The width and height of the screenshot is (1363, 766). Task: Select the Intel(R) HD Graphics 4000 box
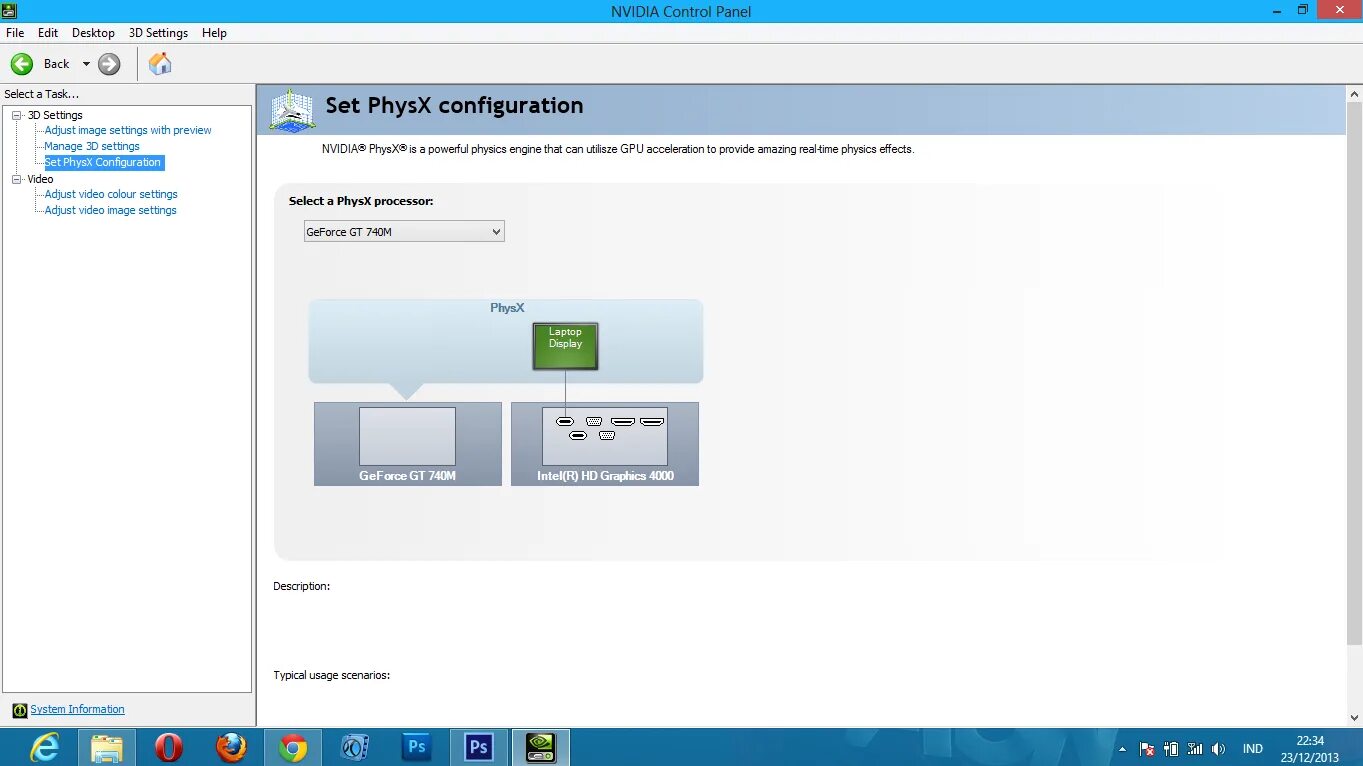[x=605, y=444]
